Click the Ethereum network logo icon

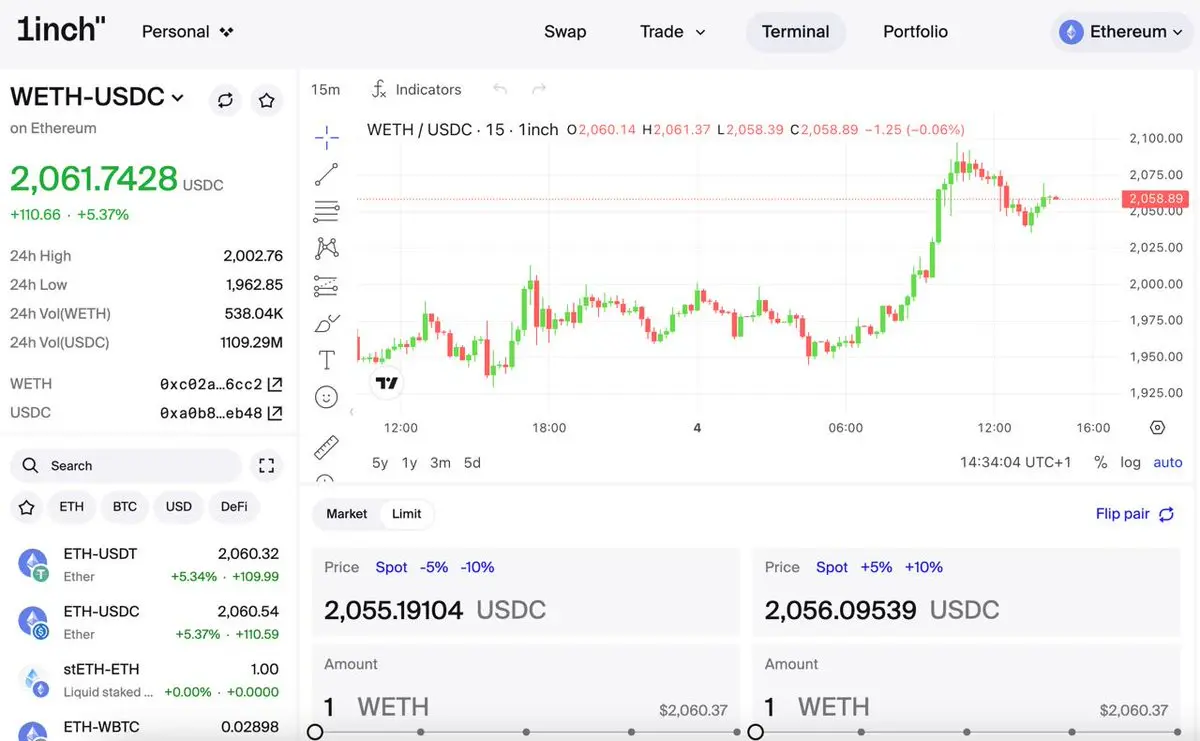pyautogui.click(x=1072, y=32)
